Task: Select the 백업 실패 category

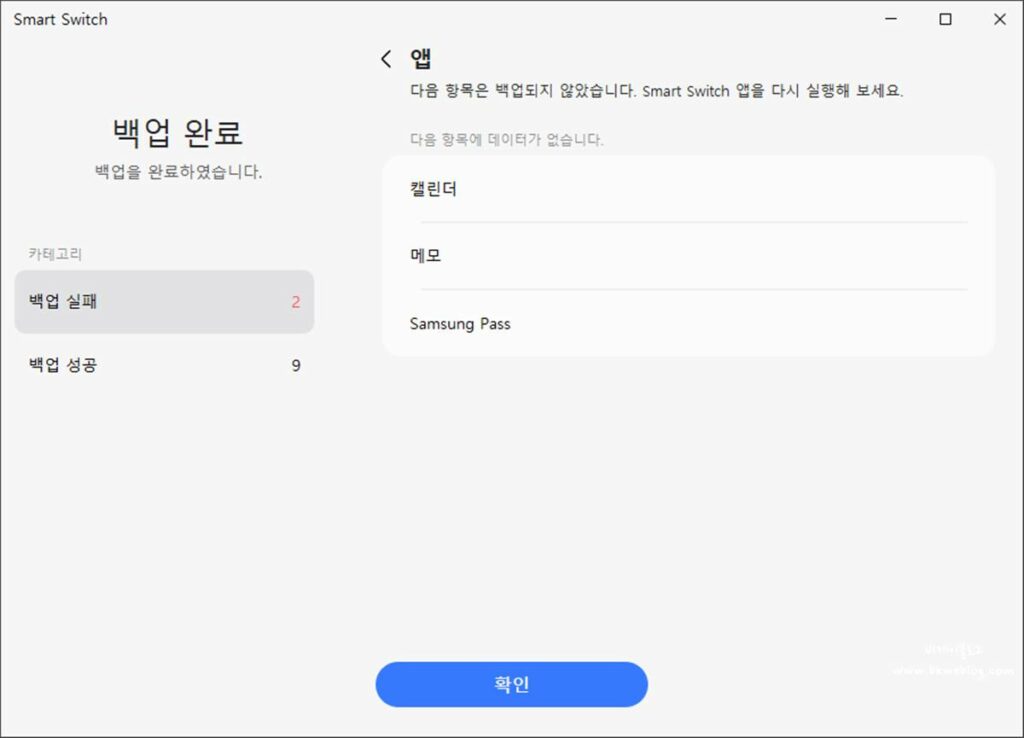Action: 165,302
